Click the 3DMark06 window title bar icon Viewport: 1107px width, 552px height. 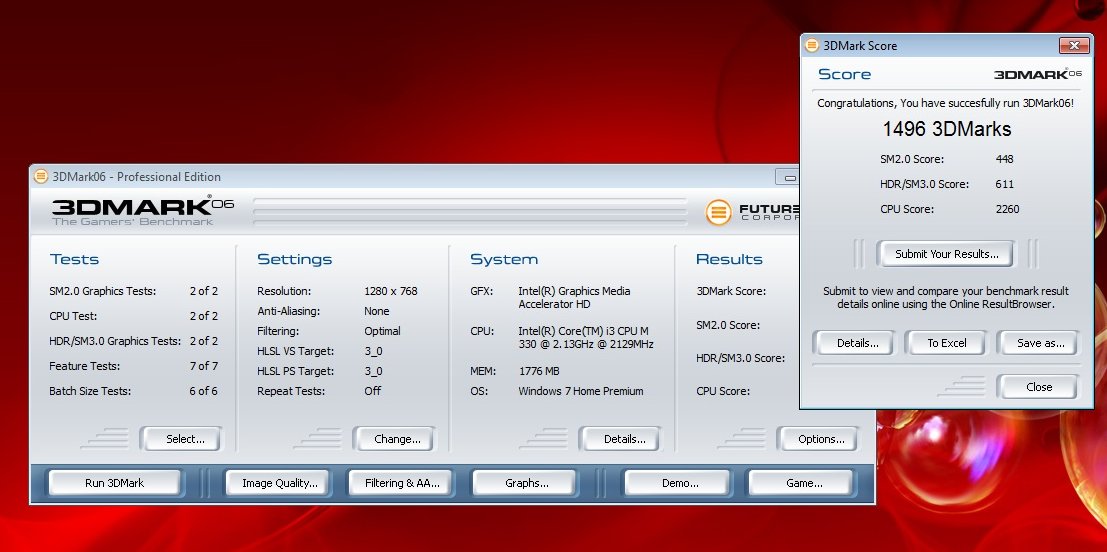(x=41, y=176)
